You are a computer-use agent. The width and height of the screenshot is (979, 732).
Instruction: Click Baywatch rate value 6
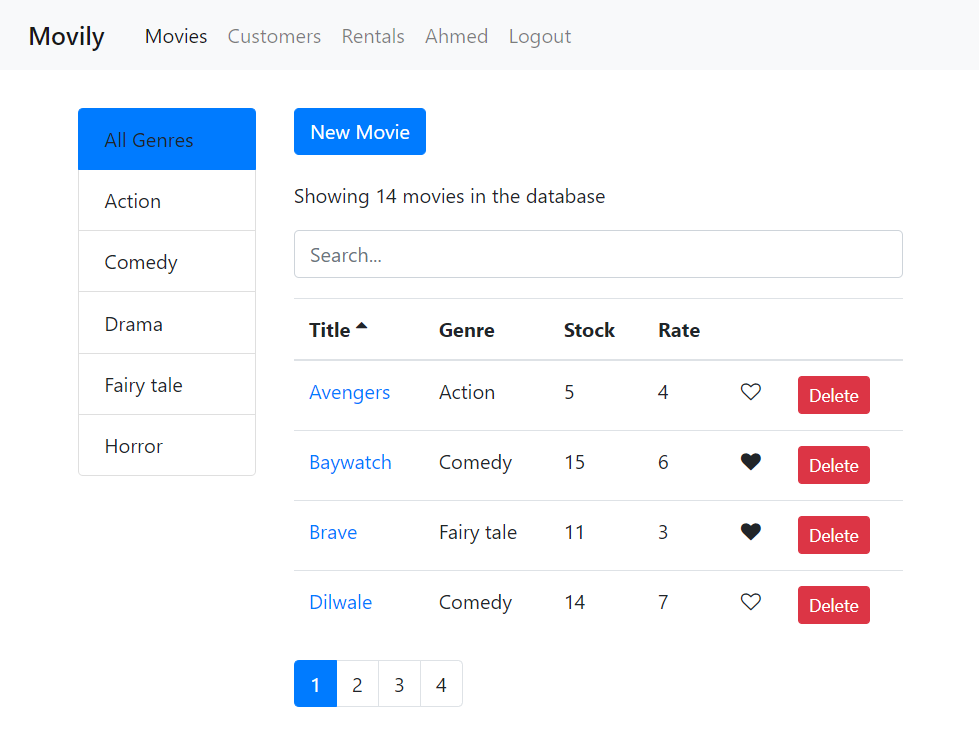[x=663, y=462]
